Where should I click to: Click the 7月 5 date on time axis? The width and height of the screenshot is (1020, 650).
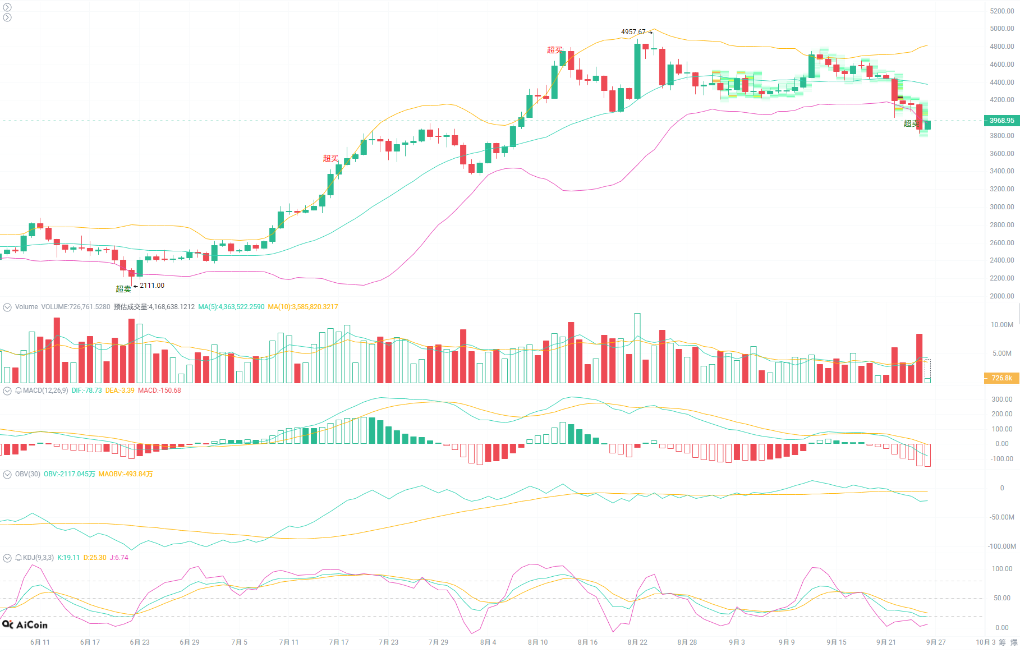(x=239, y=642)
